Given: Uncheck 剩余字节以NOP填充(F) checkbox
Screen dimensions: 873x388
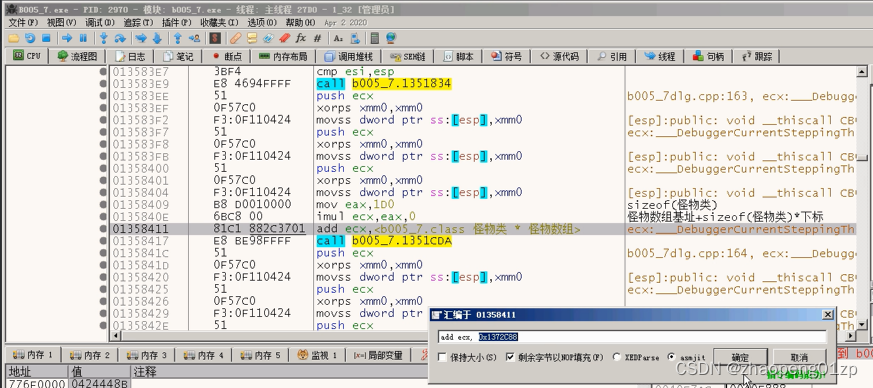Looking at the screenshot, I should coord(511,357).
